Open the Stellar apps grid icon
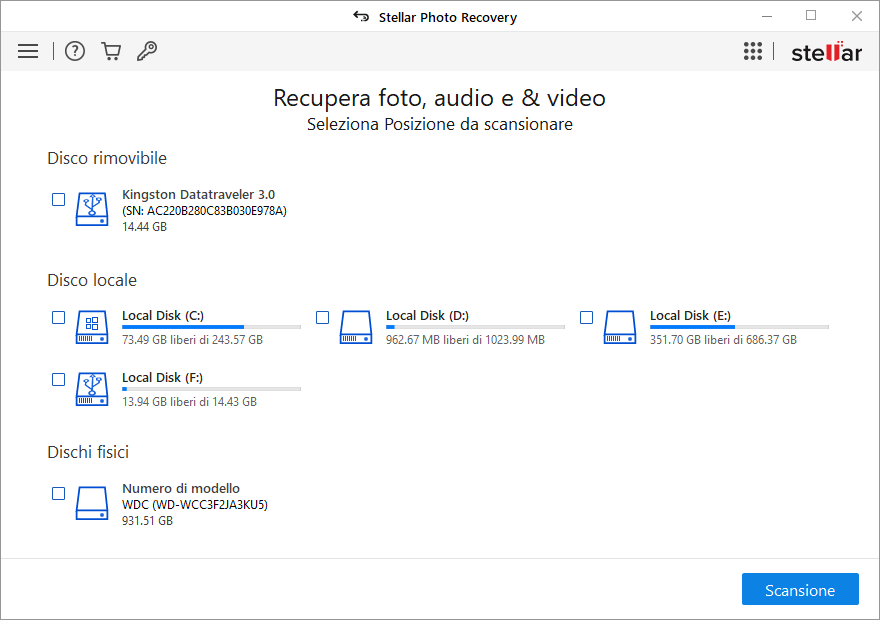The height and width of the screenshot is (620, 880). [753, 51]
